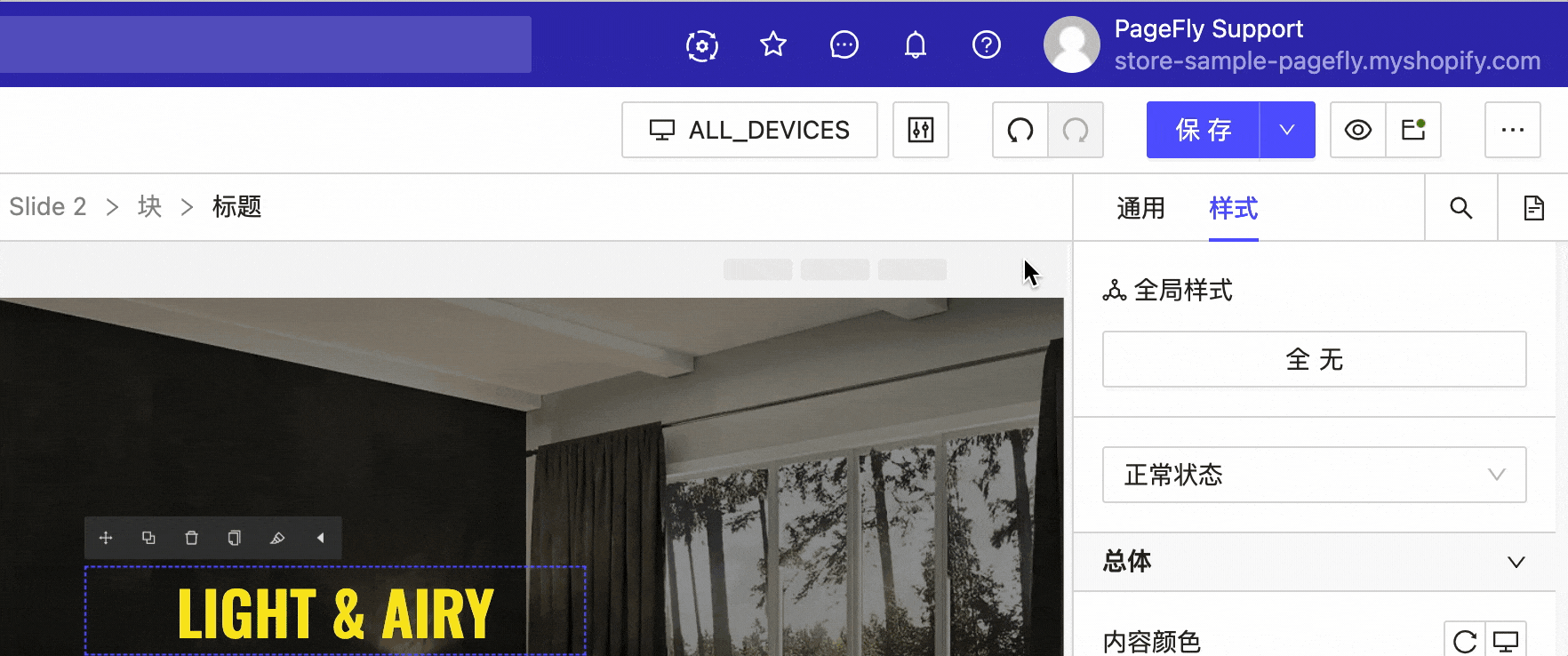
Task: Click the move handle on element toolbar
Action: [x=106, y=538]
